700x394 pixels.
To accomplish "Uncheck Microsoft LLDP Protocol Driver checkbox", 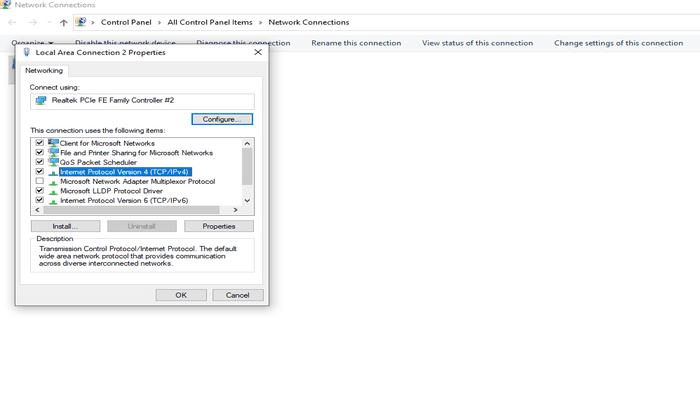I will click(40, 191).
